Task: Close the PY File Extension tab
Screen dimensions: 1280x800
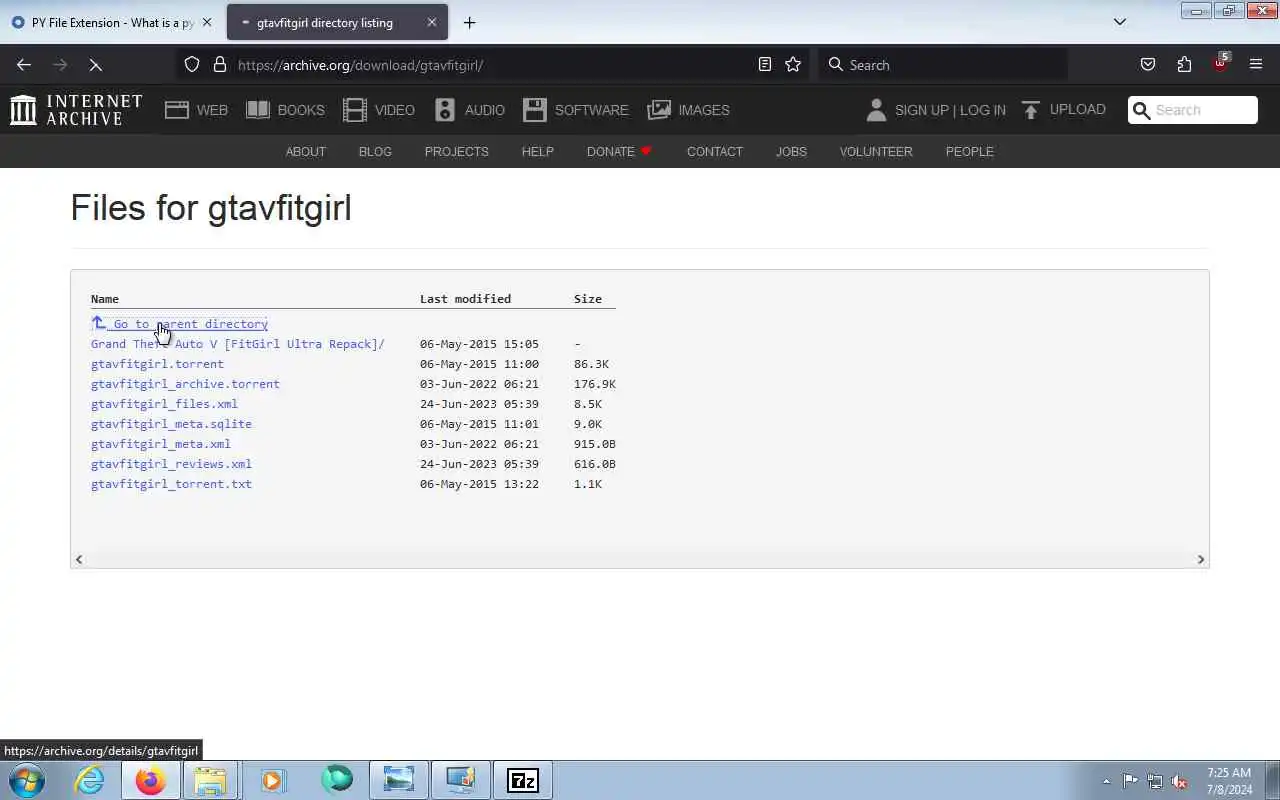Action: point(207,22)
